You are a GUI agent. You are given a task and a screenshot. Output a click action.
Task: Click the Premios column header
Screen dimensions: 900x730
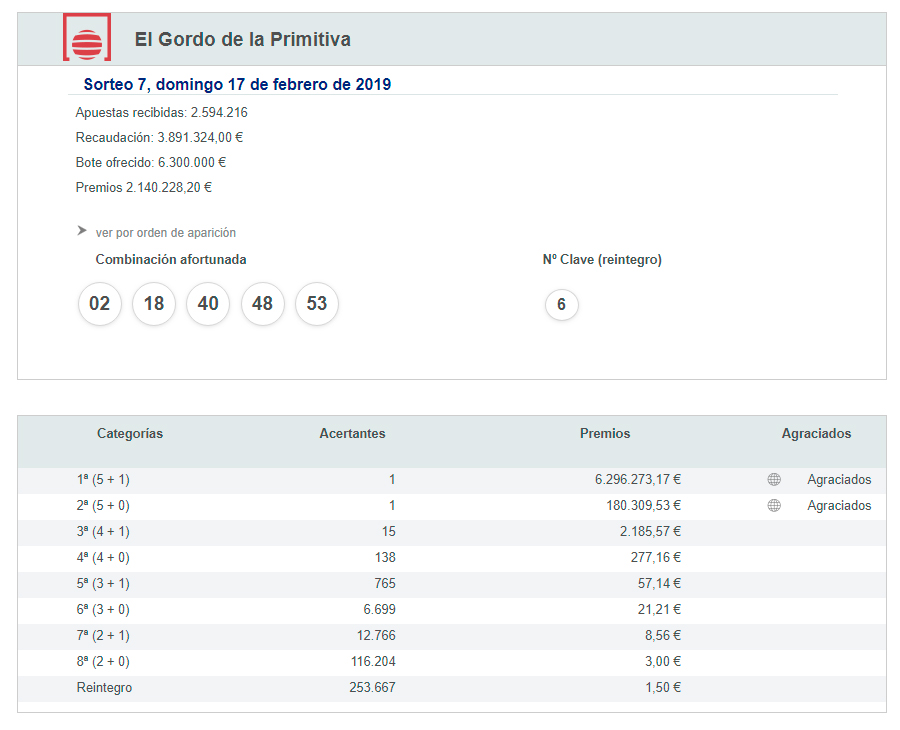point(605,434)
